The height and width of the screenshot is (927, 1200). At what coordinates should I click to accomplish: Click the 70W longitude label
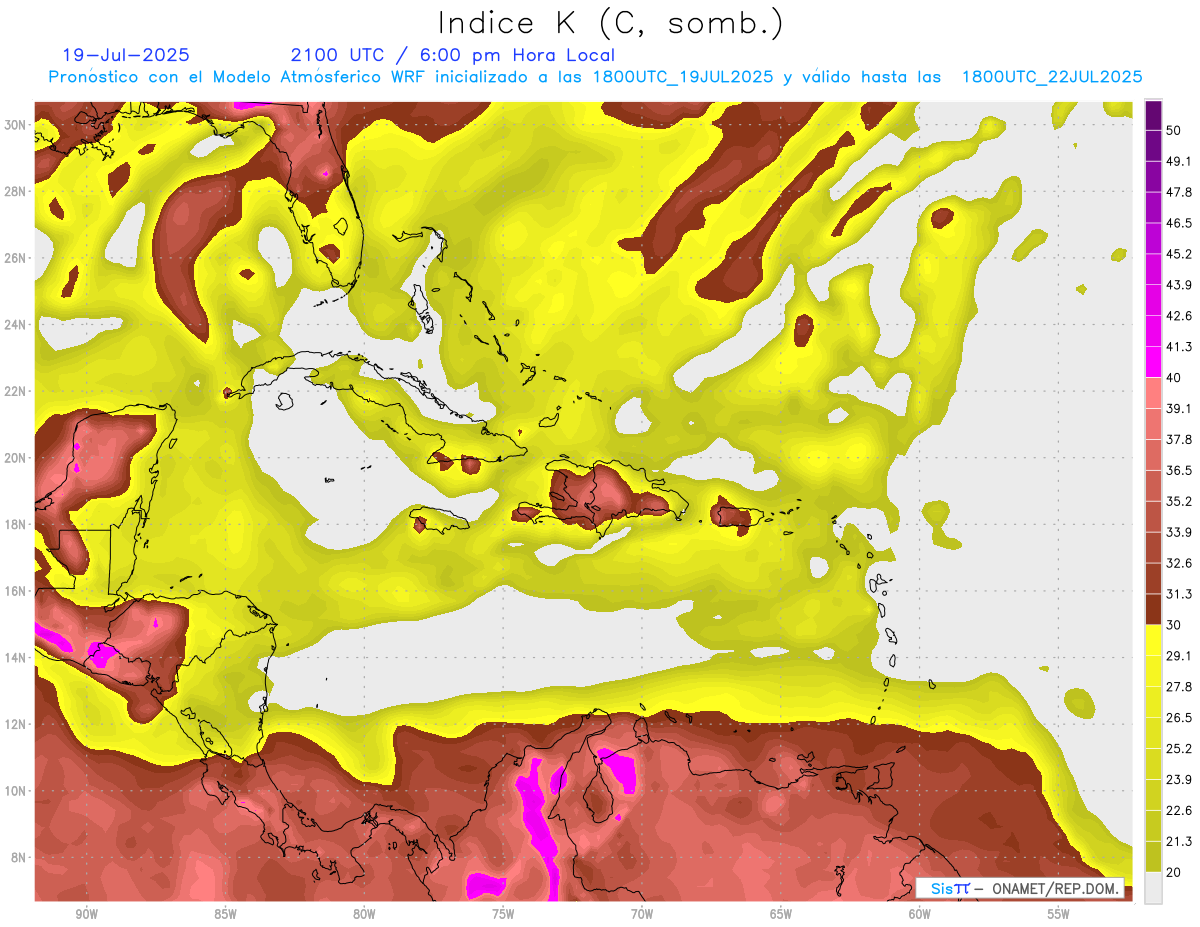coord(642,914)
